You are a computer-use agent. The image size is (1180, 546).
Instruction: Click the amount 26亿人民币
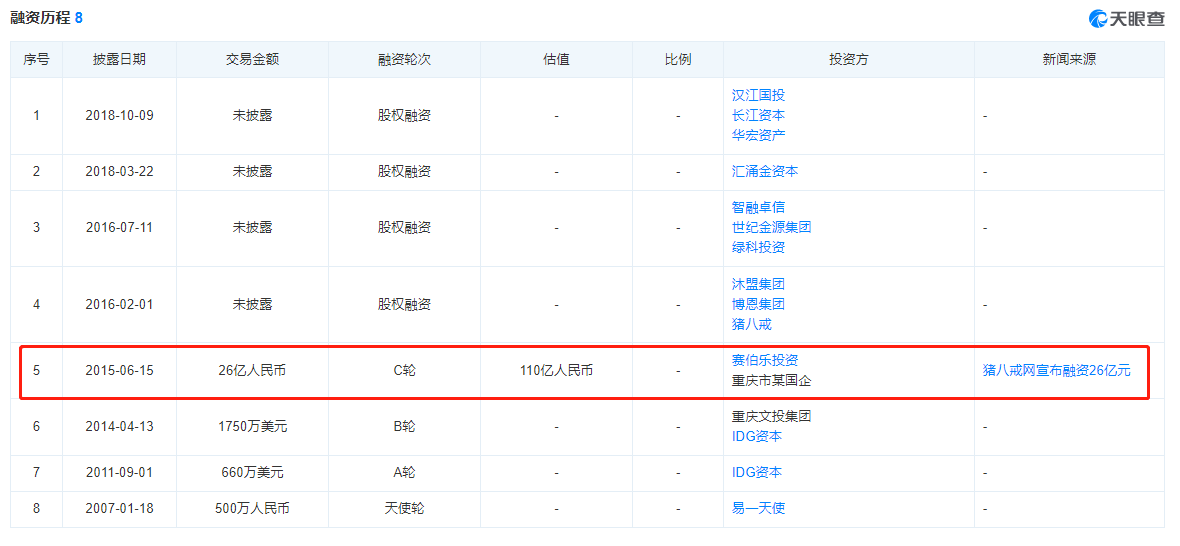coord(253,371)
